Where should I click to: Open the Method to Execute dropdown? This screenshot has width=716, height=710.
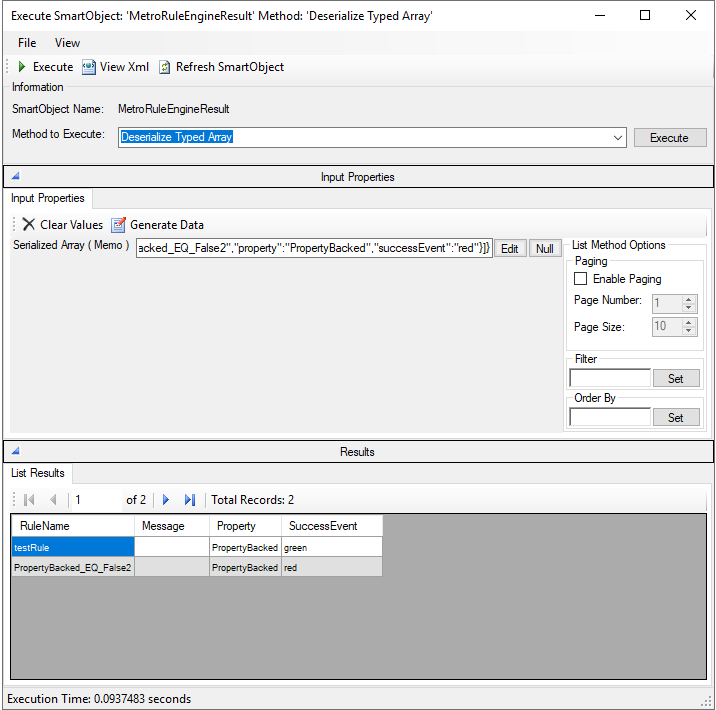[x=618, y=137]
